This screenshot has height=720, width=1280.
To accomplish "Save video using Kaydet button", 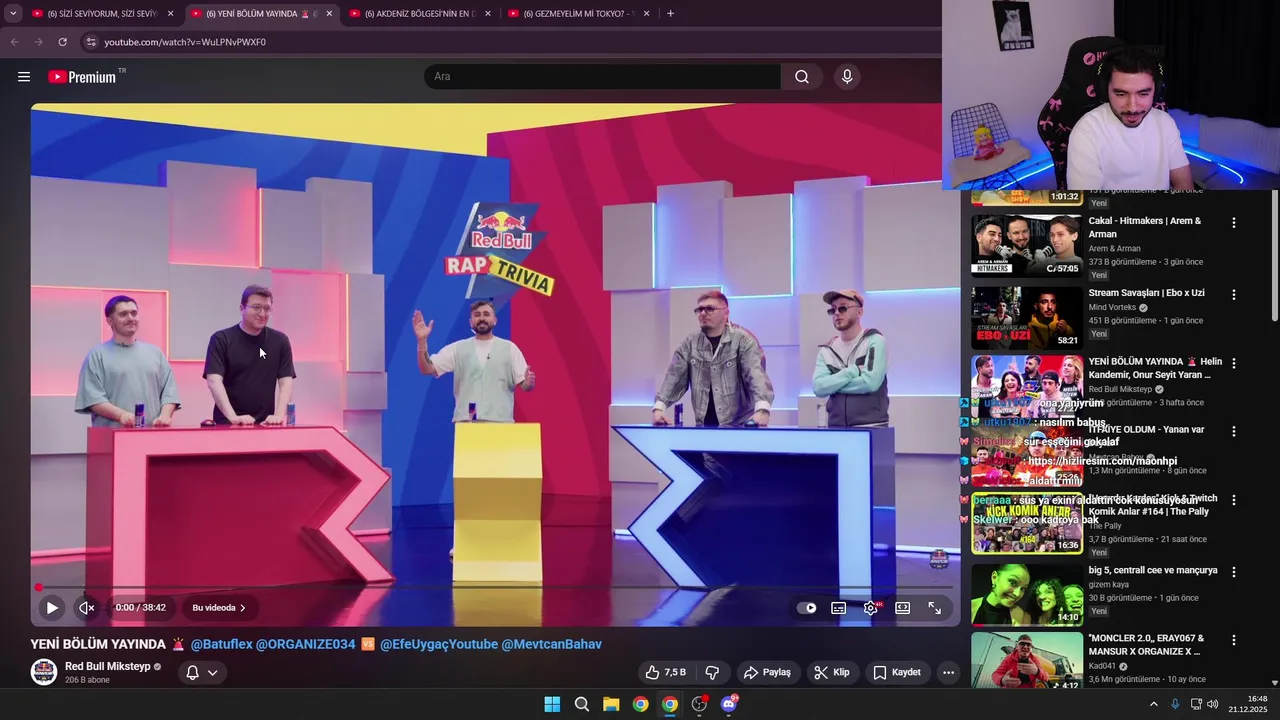I will point(897,672).
